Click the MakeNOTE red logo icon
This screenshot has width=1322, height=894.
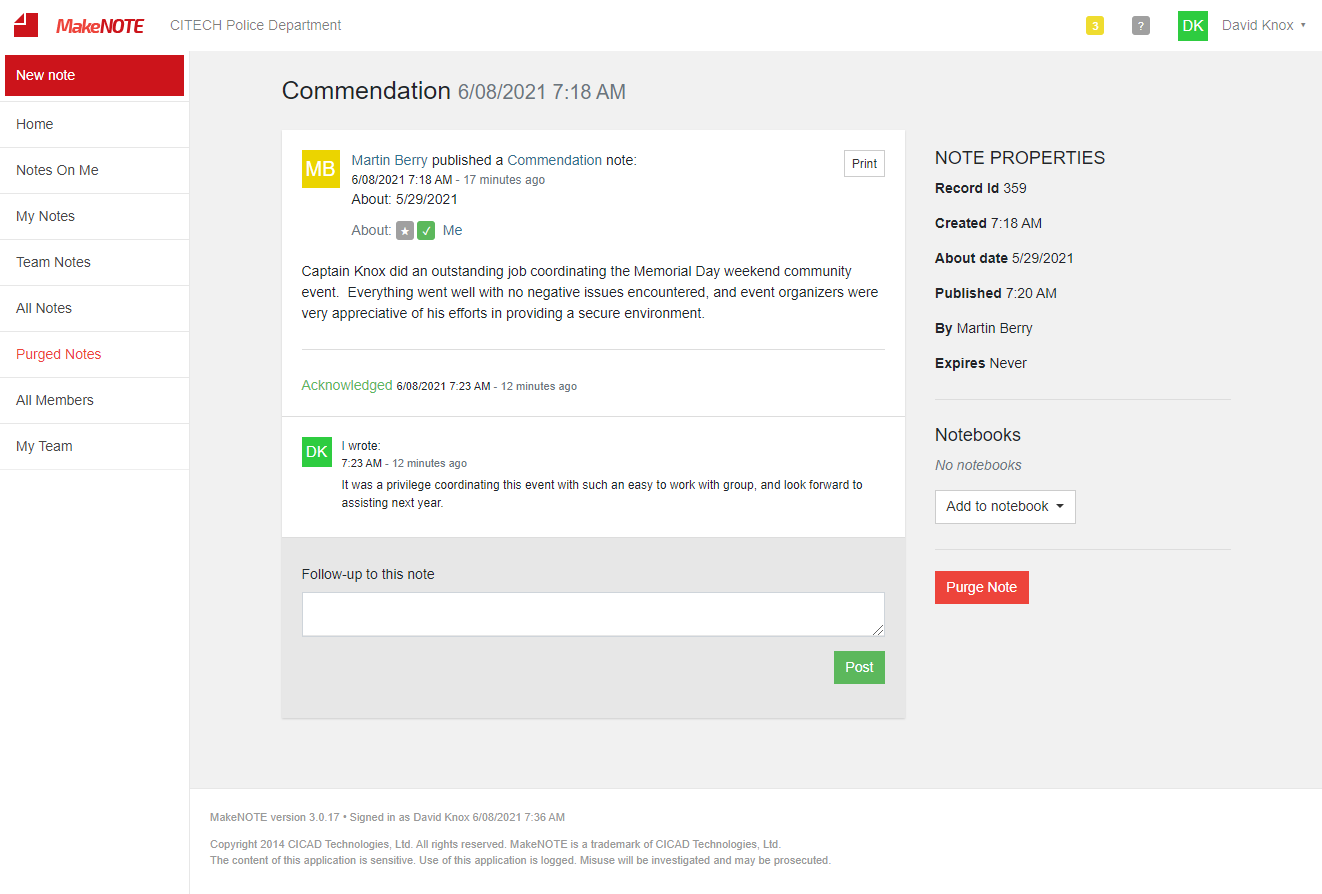point(26,25)
